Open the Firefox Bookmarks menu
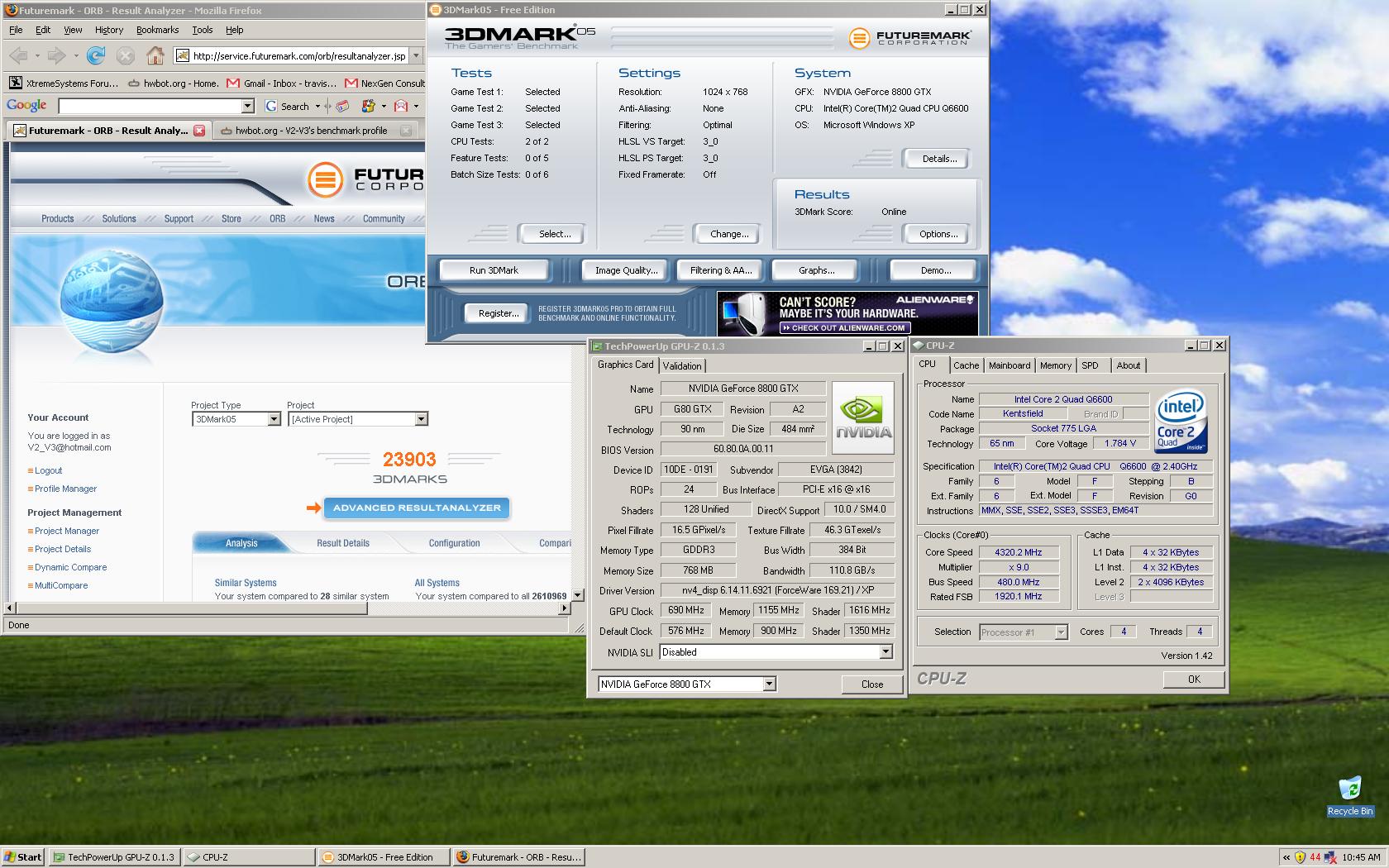The height and width of the screenshot is (868, 1389). pyautogui.click(x=157, y=30)
